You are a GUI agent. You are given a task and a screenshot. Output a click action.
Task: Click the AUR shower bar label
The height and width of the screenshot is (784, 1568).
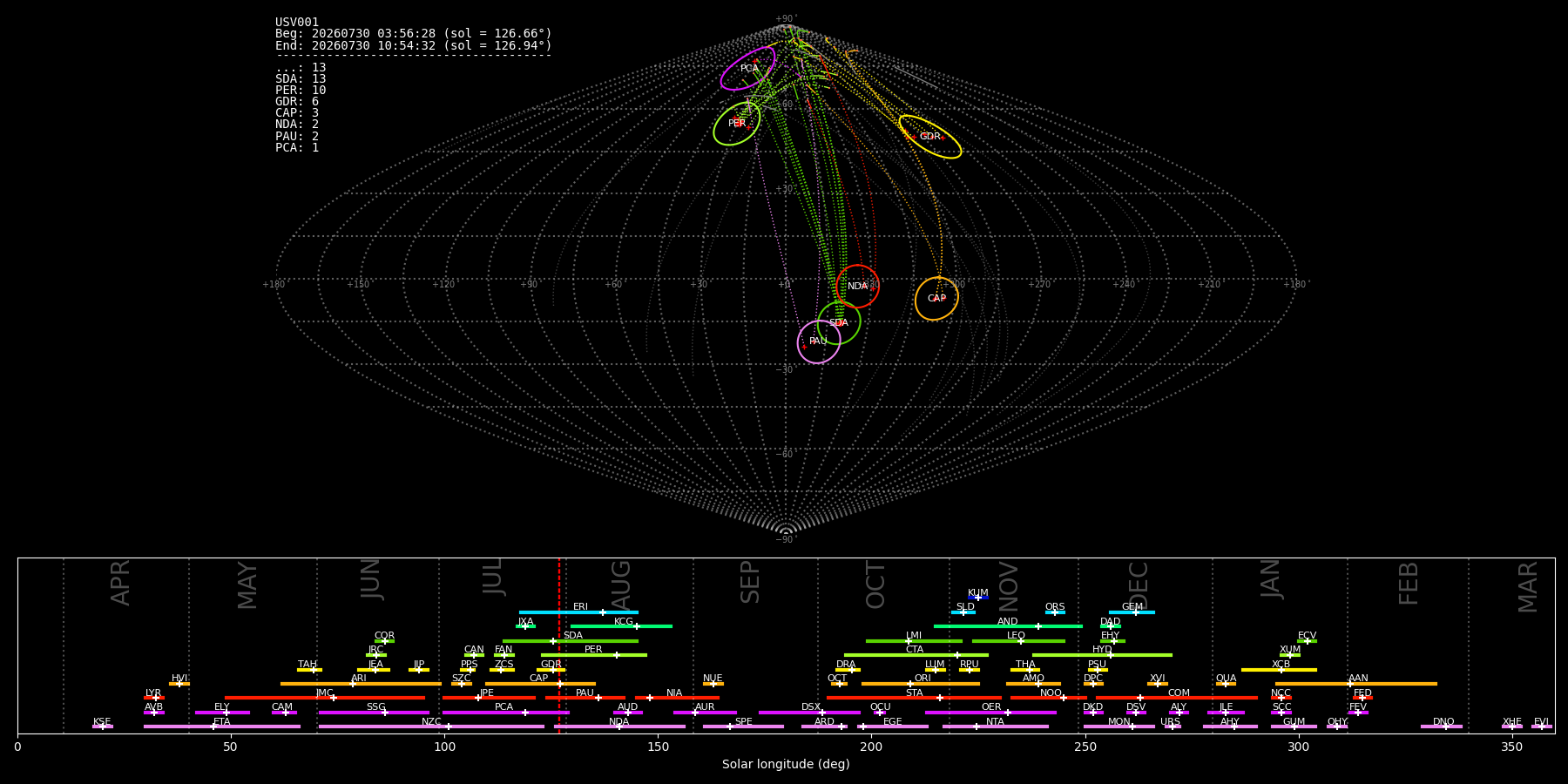(x=705, y=707)
